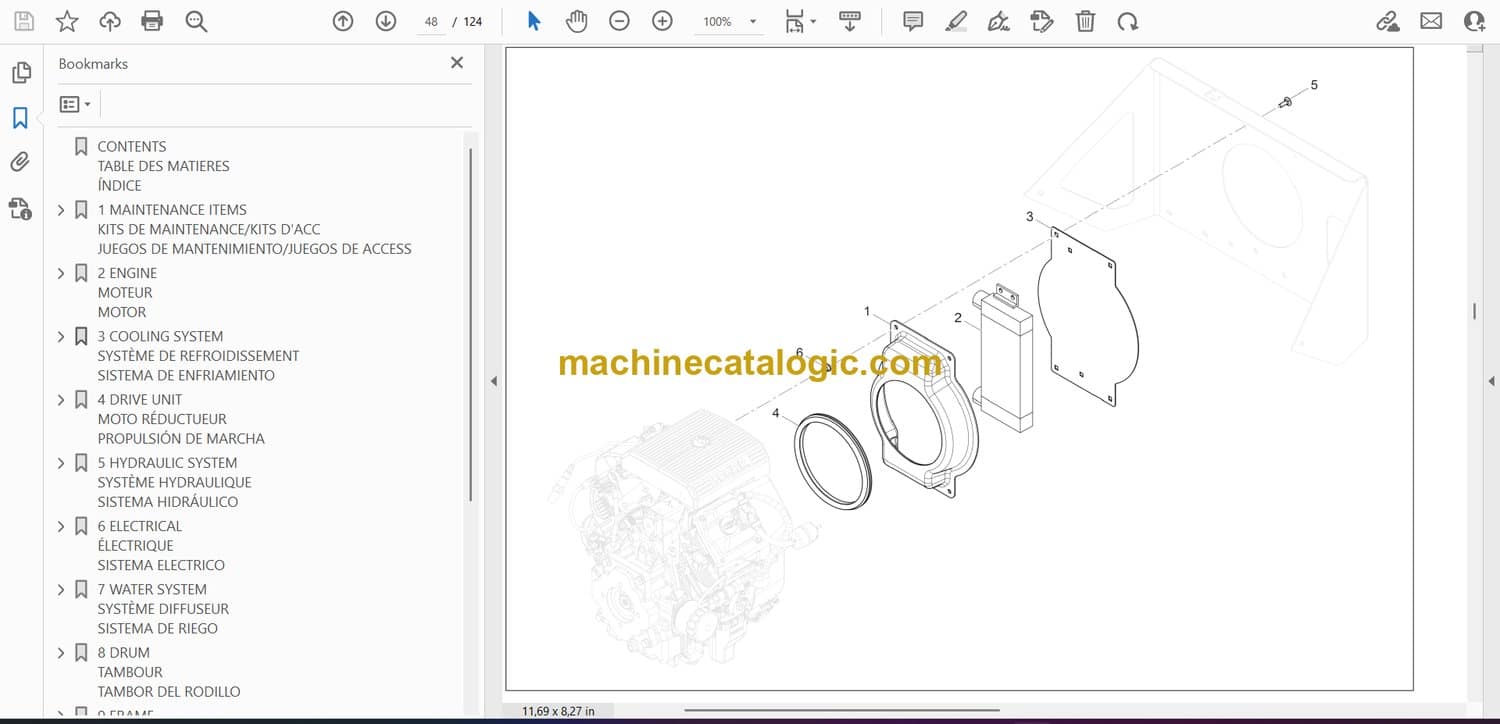Click the print file icon
Screen dimensions: 1500x724
152,21
